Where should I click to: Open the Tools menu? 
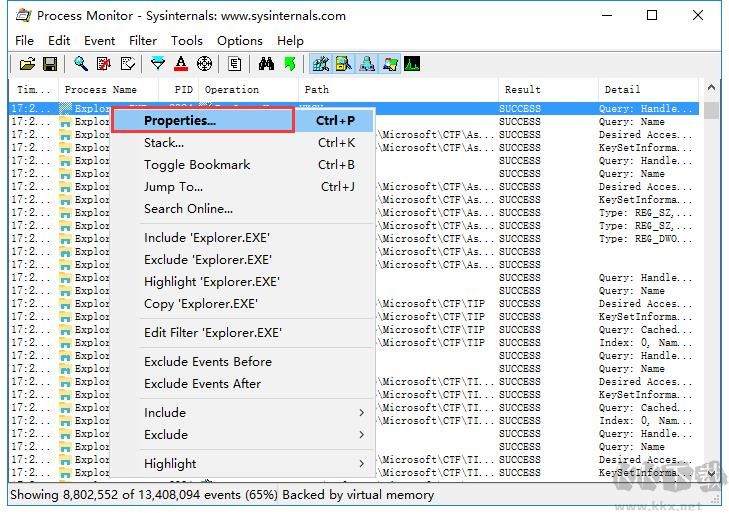(186, 41)
